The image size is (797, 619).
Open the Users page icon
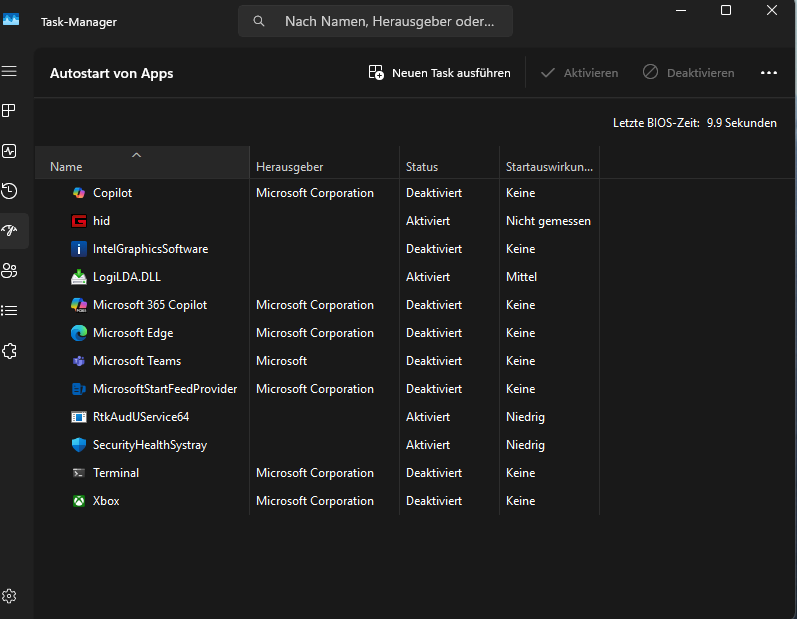(x=9, y=270)
